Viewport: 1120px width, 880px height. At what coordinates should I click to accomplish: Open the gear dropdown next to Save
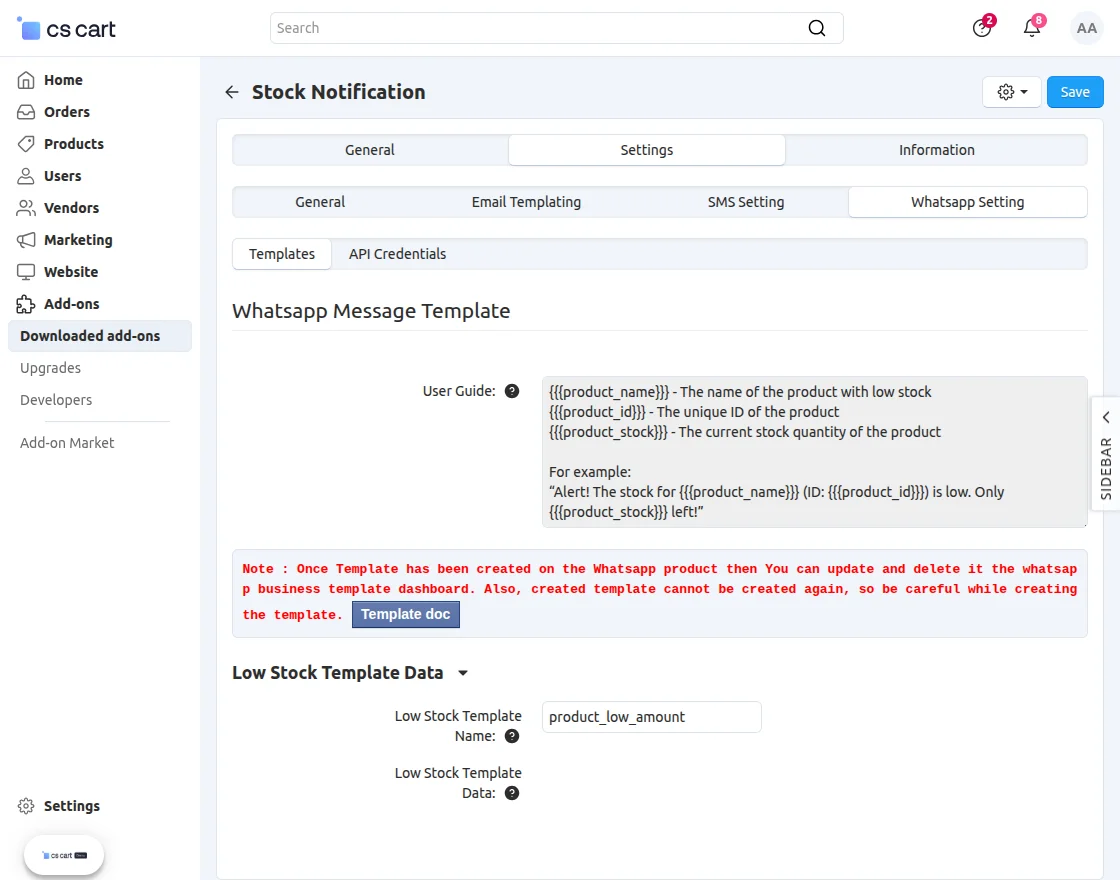pyautogui.click(x=1012, y=92)
